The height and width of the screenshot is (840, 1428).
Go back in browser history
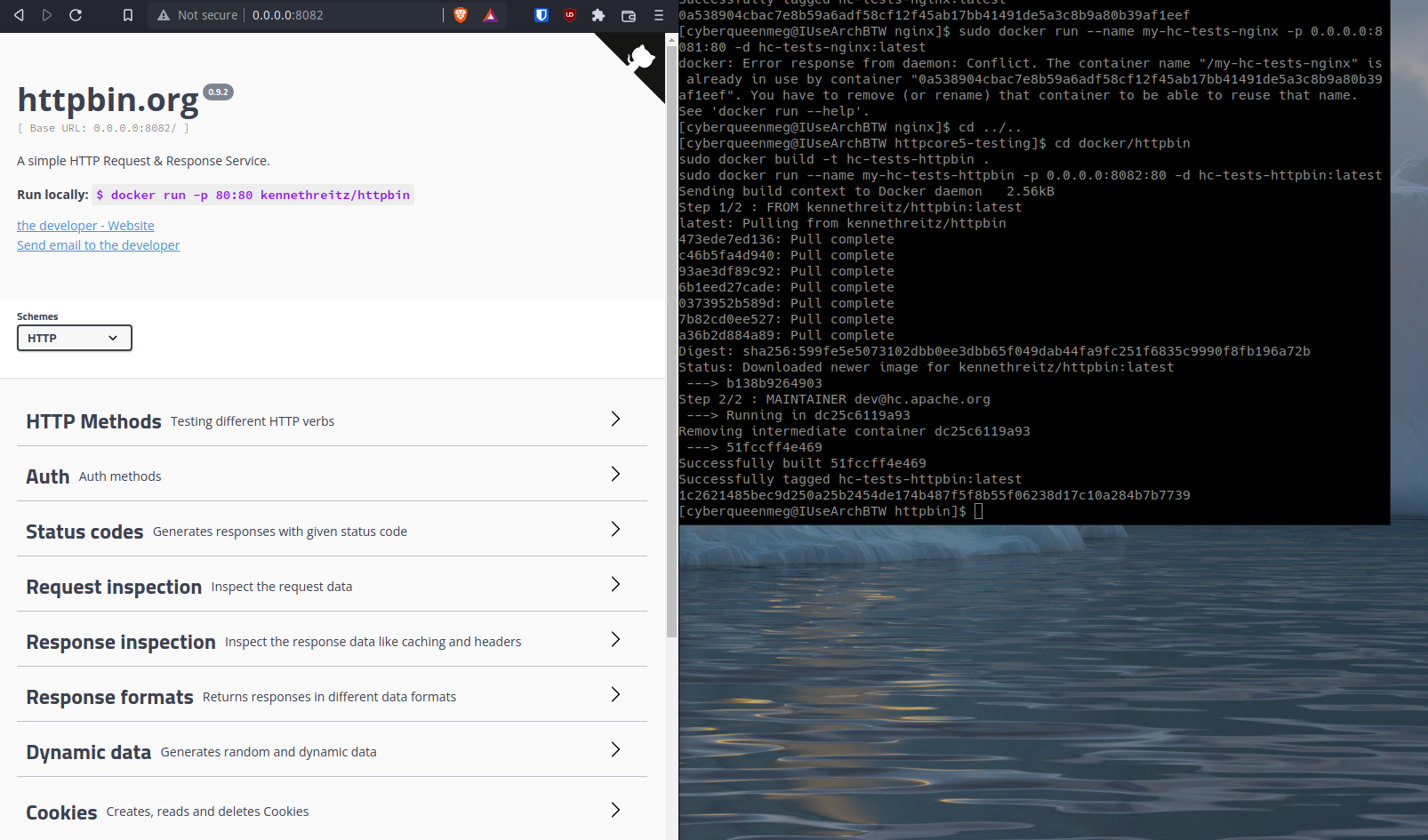click(19, 15)
